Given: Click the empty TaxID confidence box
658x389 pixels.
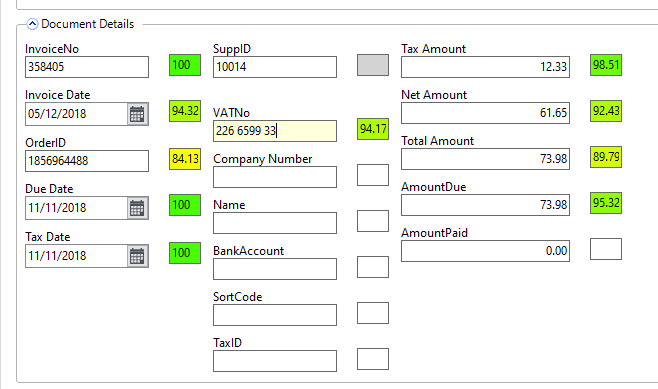Looking at the screenshot, I should (x=373, y=359).
